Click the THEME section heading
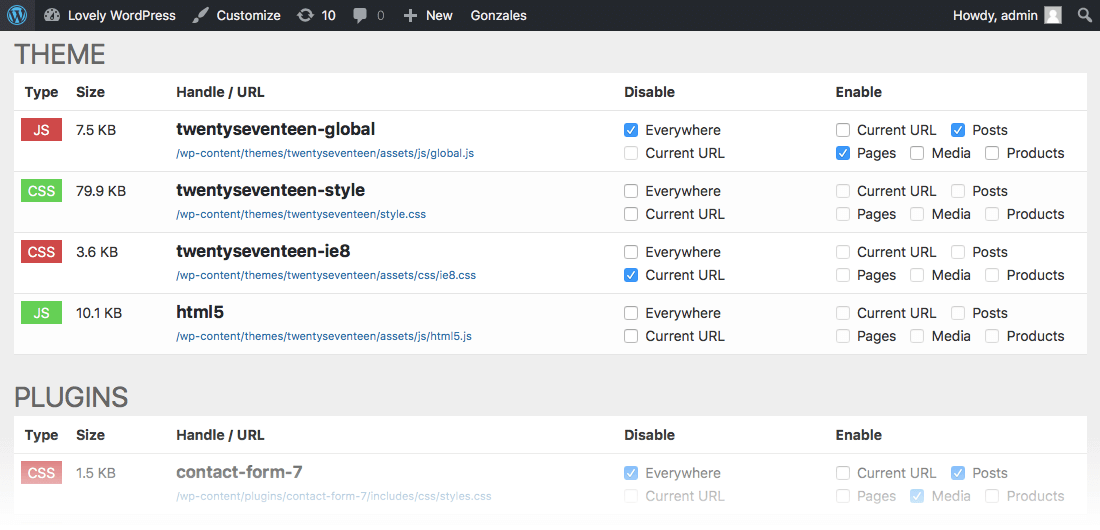 pyautogui.click(x=60, y=55)
